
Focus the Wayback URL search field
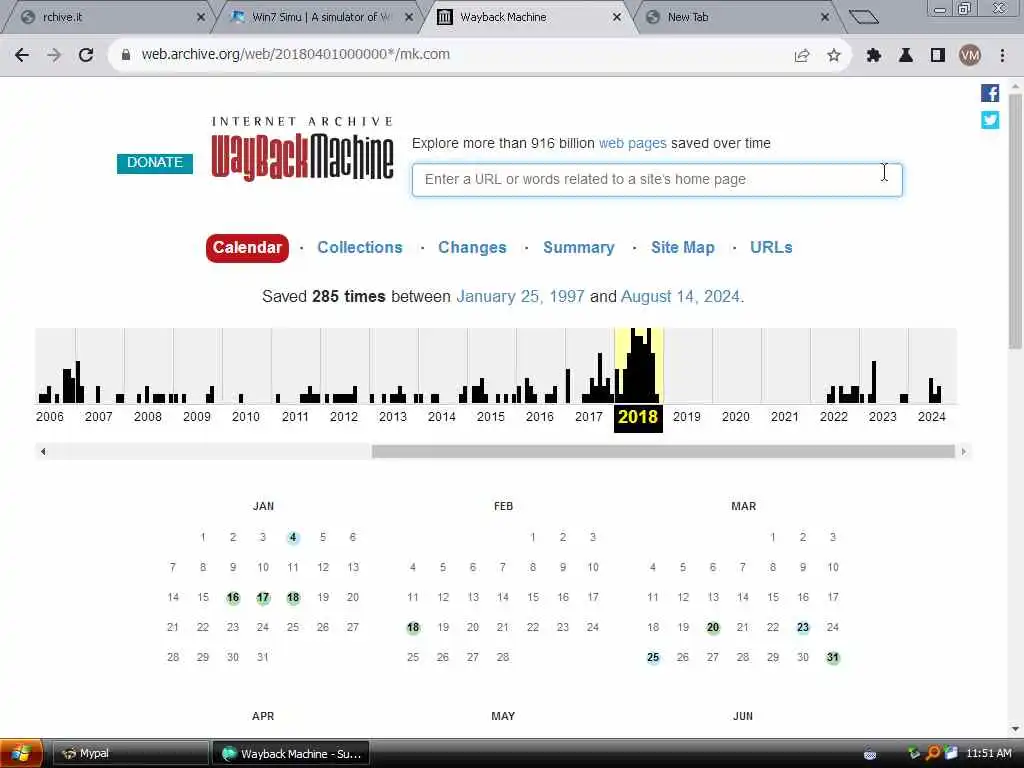click(x=657, y=180)
